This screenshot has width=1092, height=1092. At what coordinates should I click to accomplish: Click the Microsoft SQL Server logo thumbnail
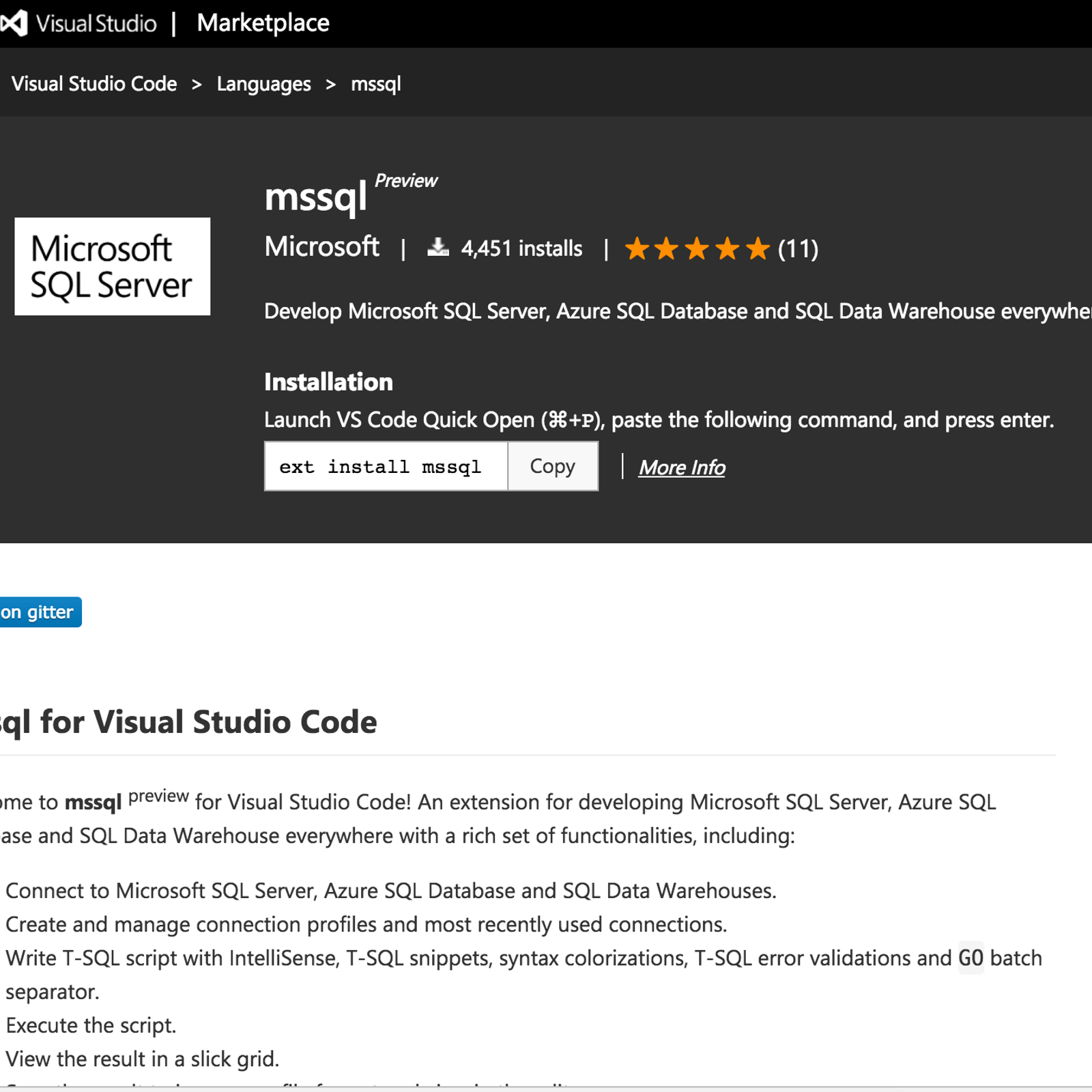113,266
